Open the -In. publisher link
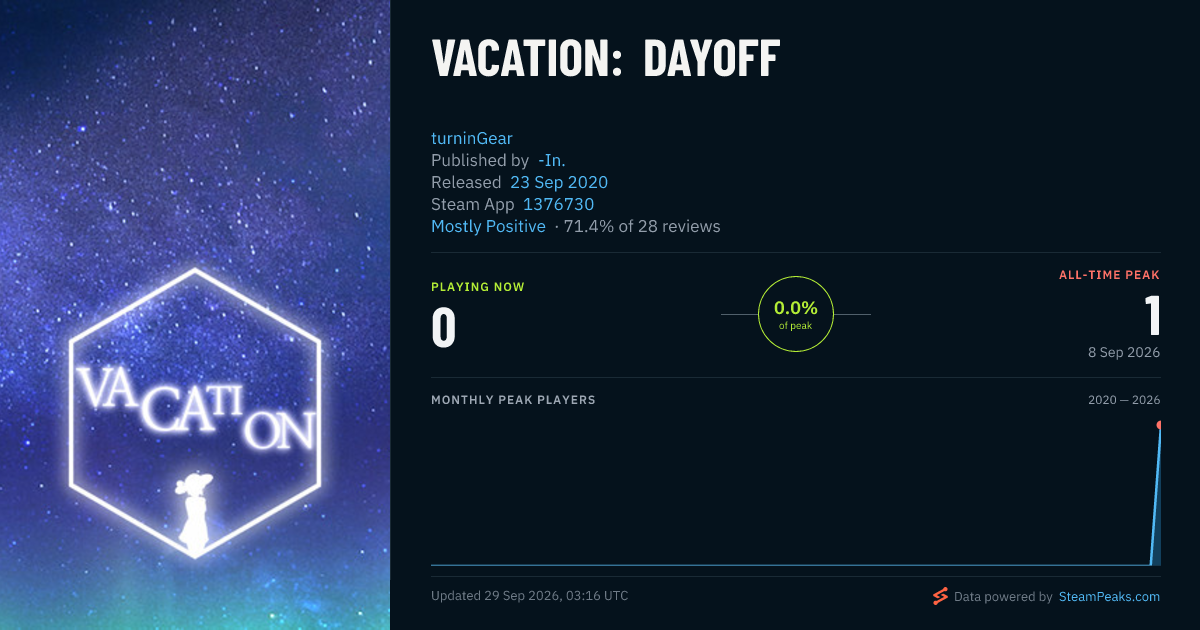 [552, 160]
